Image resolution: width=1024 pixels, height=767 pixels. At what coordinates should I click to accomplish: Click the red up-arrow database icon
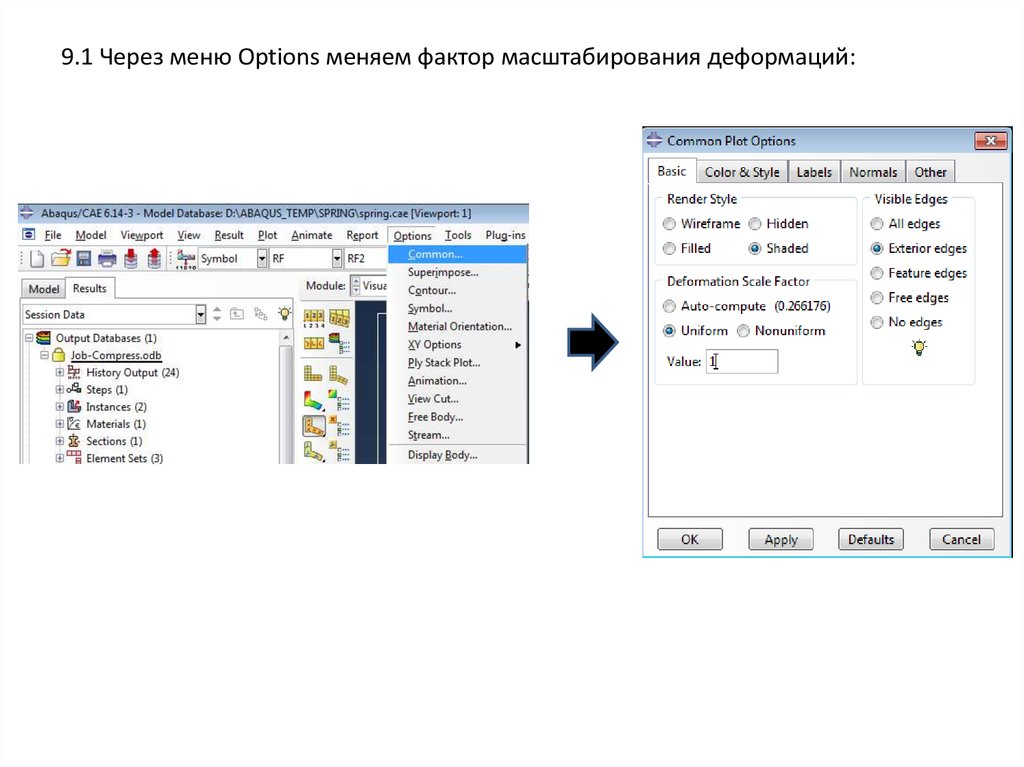pyautogui.click(x=154, y=259)
